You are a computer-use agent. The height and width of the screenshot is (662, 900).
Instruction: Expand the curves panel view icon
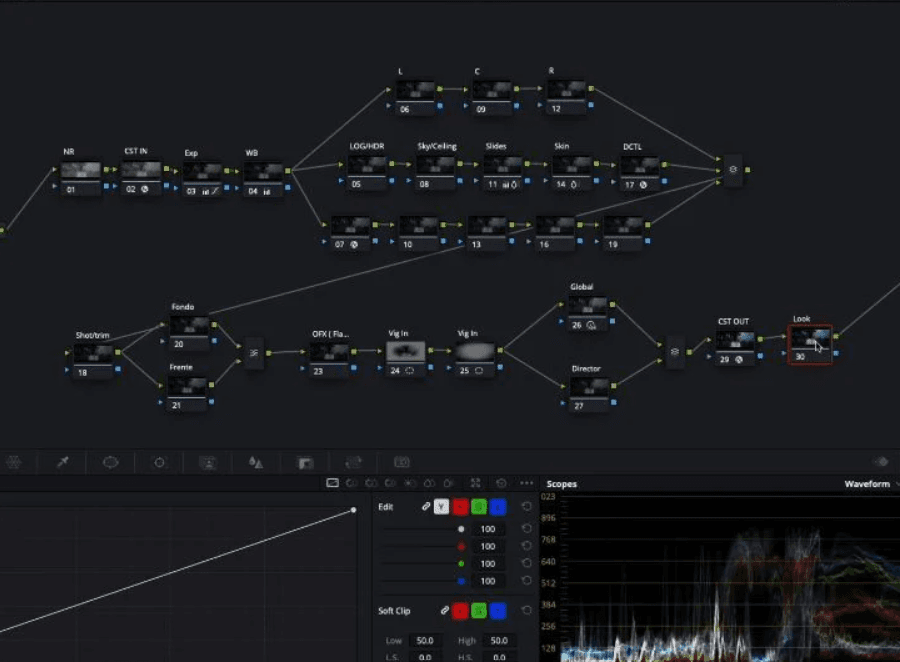[475, 483]
